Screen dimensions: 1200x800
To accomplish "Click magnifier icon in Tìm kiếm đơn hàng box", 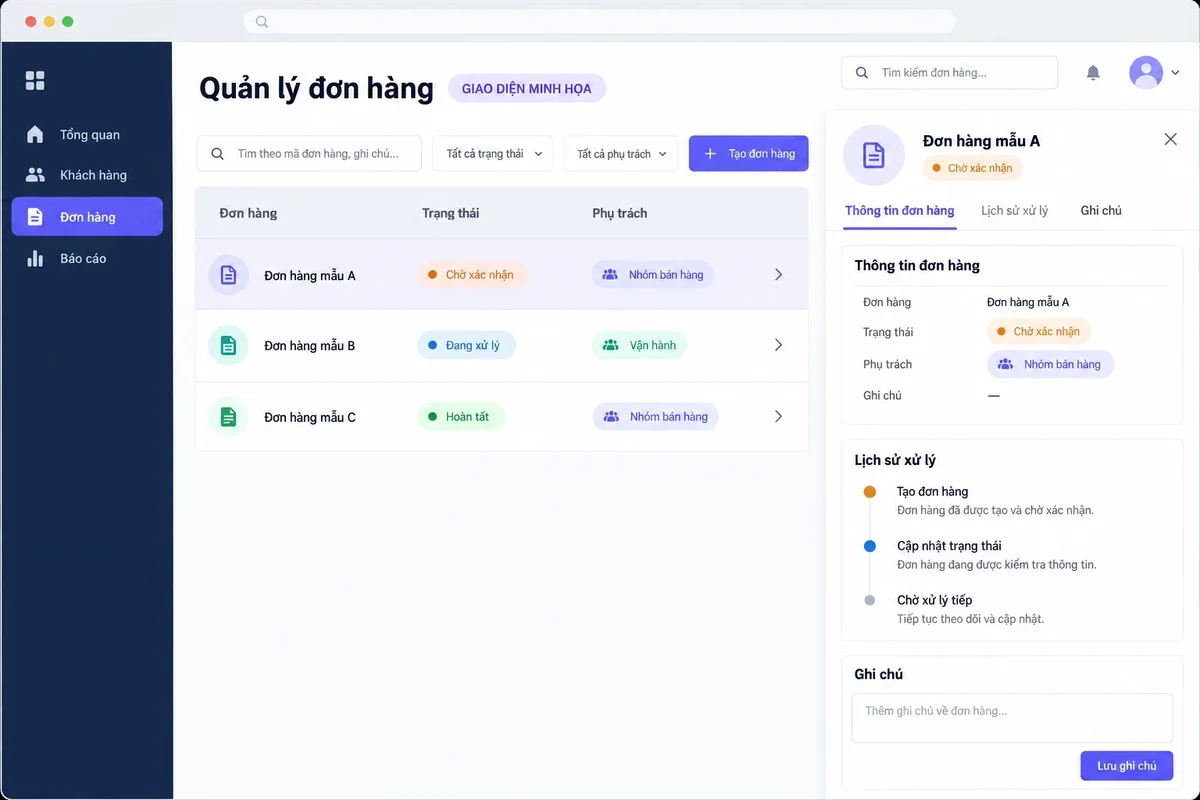I will [x=862, y=73].
